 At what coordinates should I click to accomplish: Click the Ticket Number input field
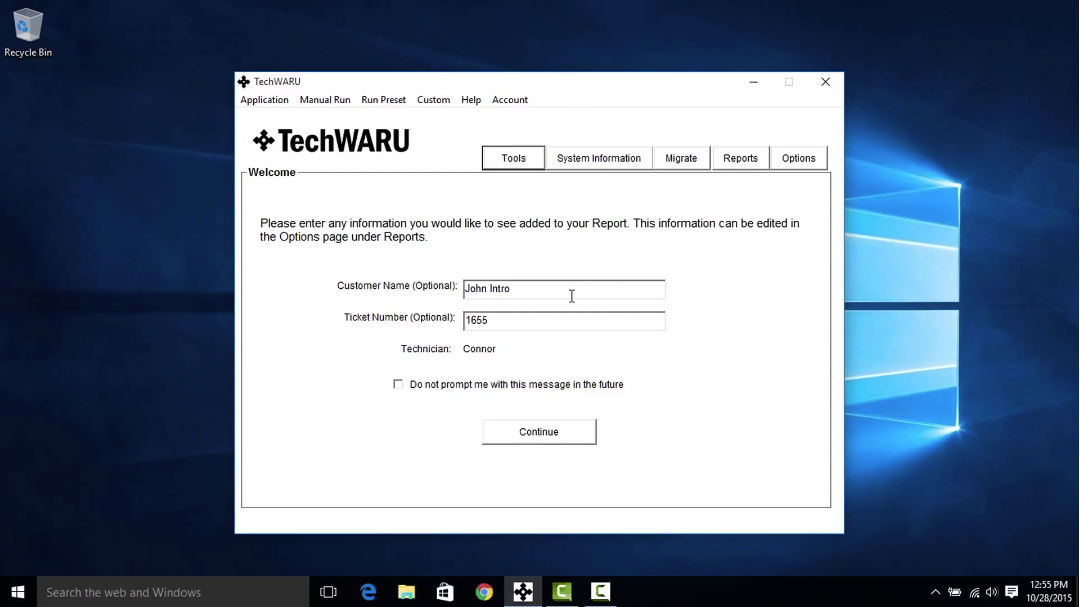[x=564, y=320]
